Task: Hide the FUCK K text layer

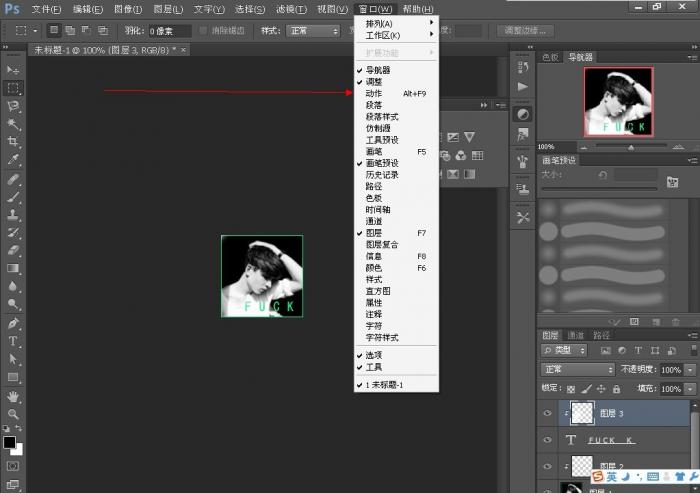Action: [x=548, y=440]
